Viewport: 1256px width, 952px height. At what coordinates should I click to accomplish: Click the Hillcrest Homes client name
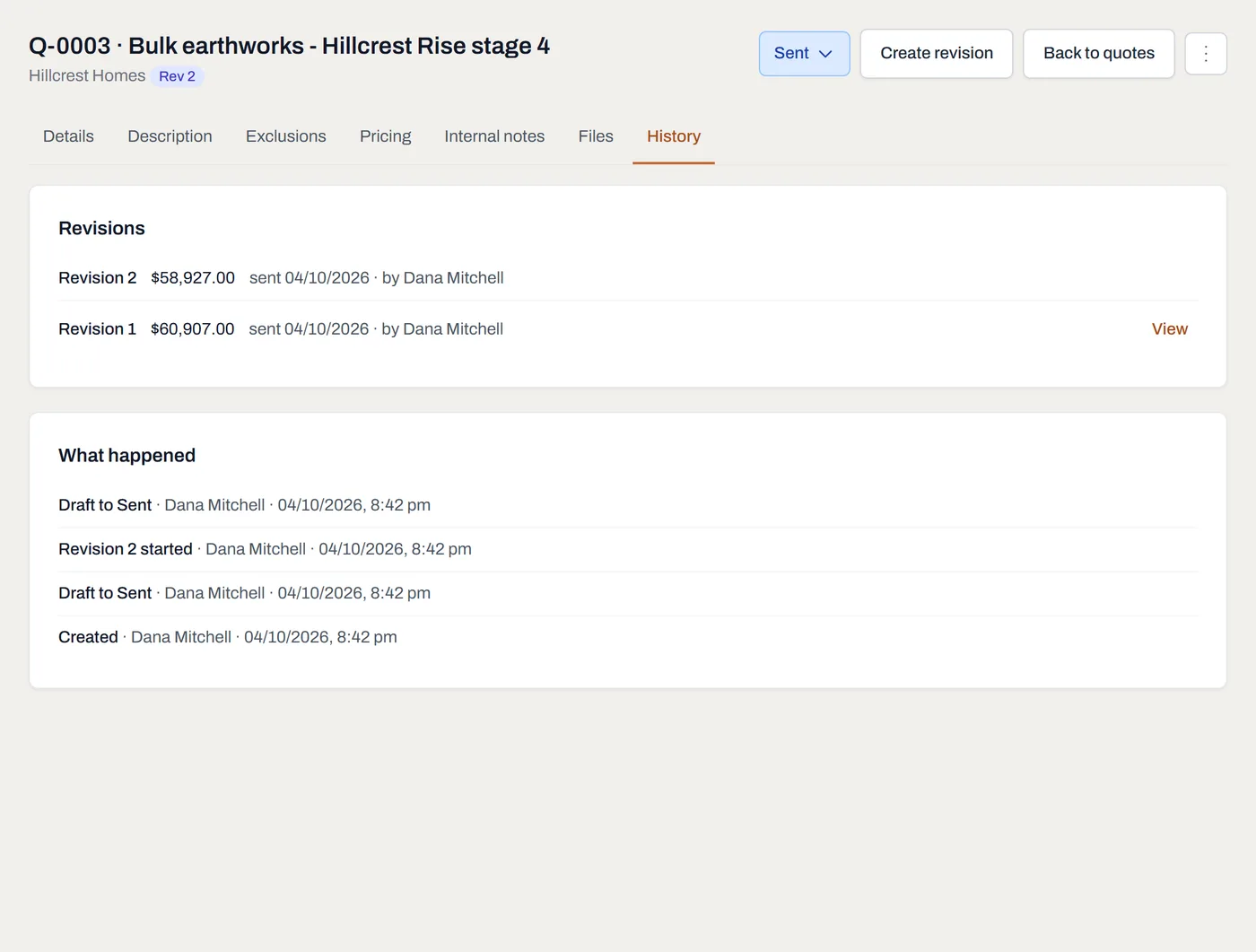pos(87,76)
